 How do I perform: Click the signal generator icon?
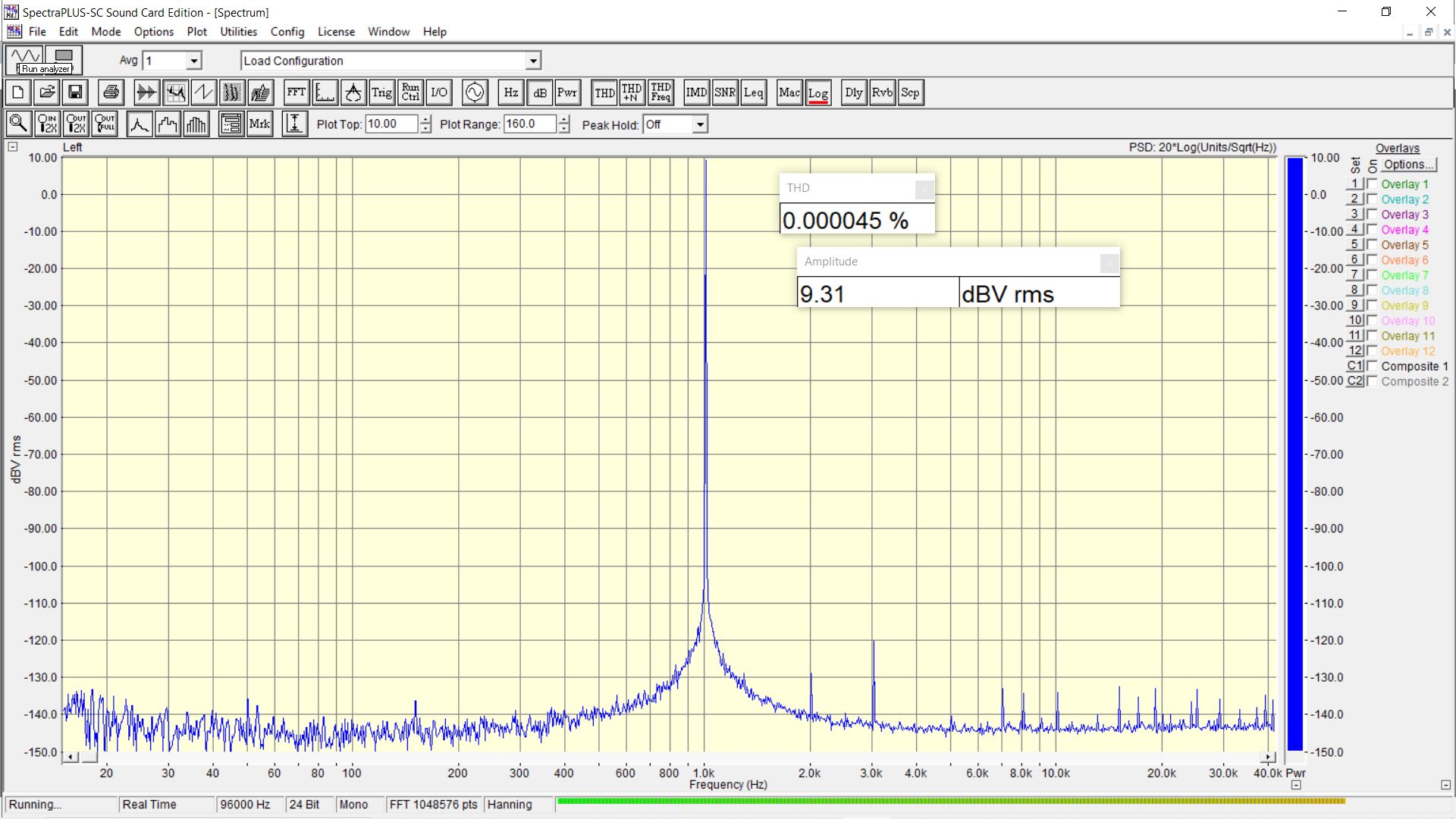475,93
